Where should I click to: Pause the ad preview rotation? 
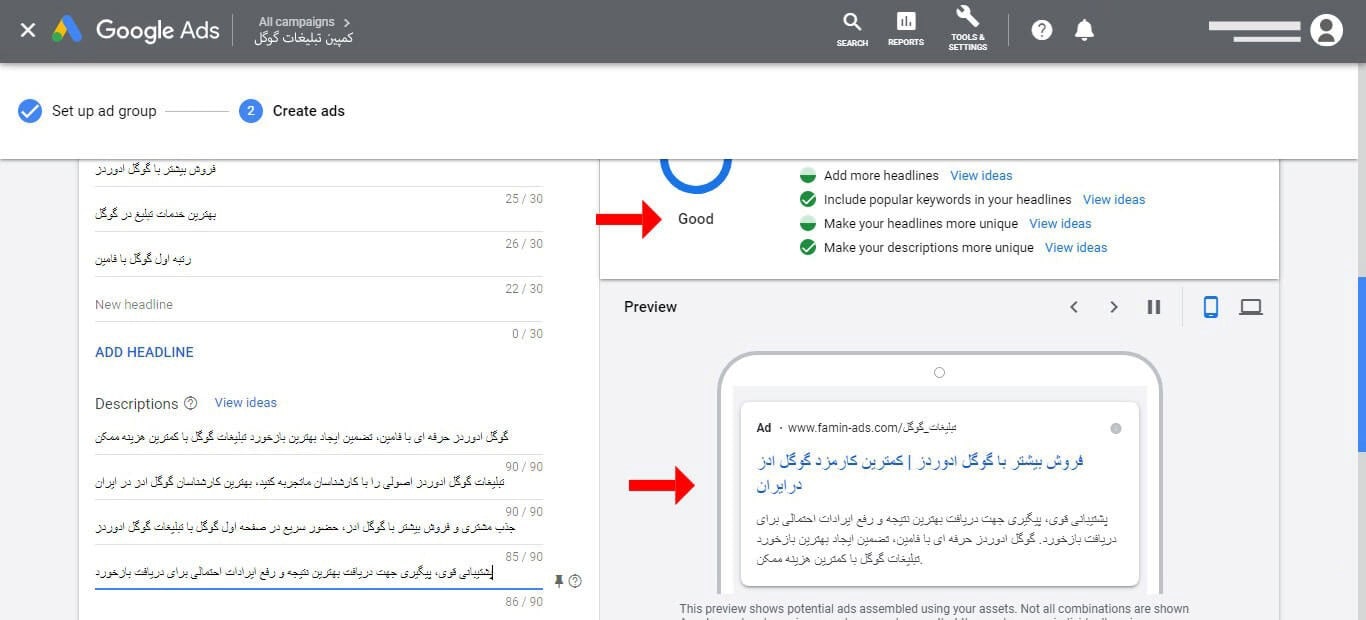click(1154, 307)
